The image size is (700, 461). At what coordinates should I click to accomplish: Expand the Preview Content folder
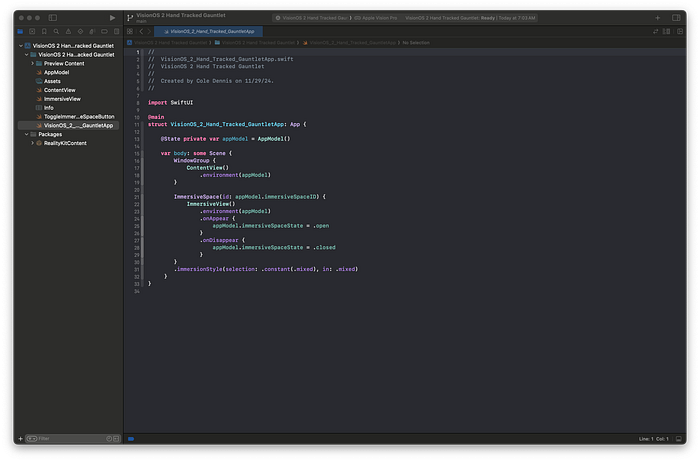click(x=32, y=64)
